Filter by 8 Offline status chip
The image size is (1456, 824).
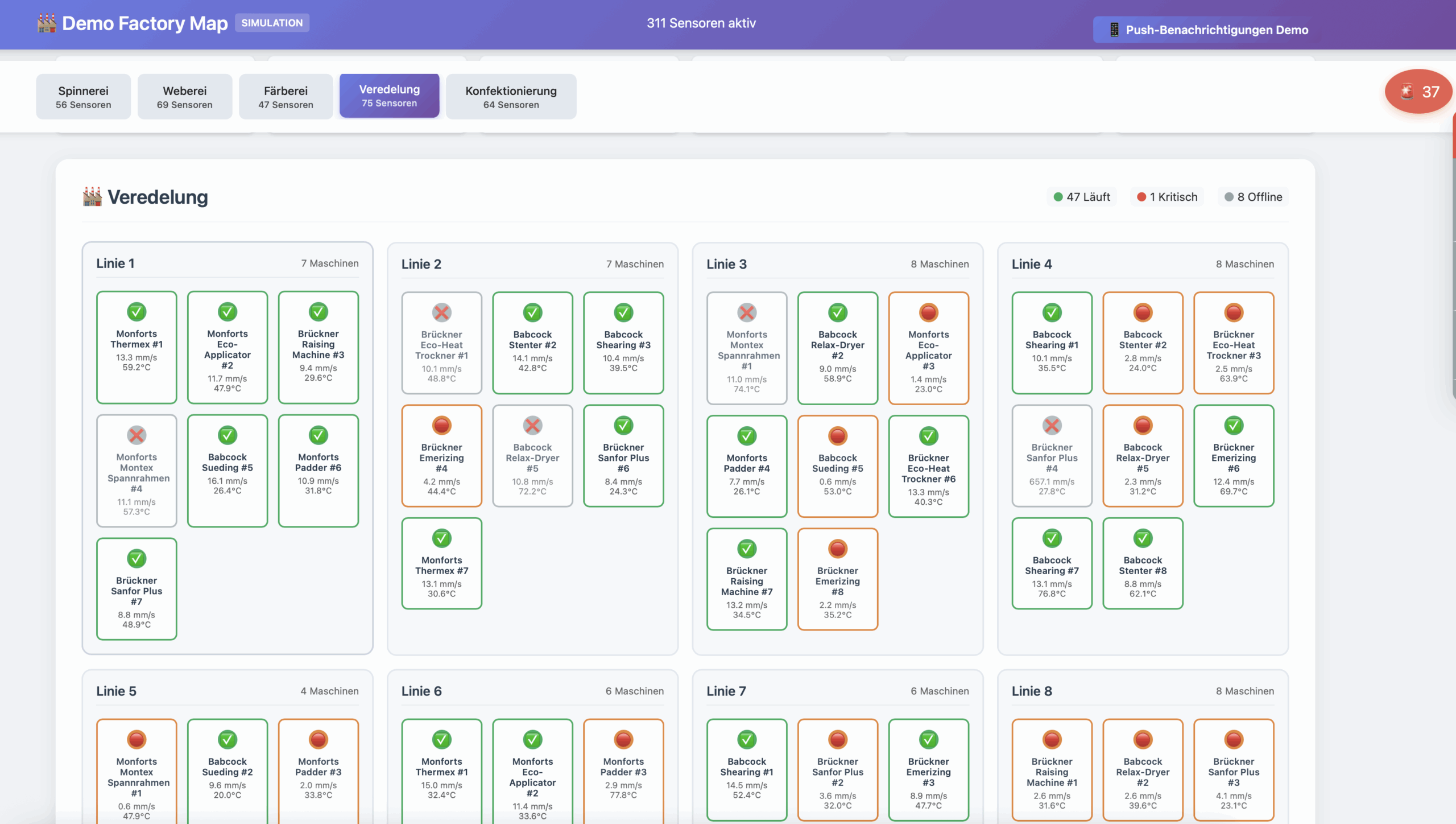(x=1253, y=197)
